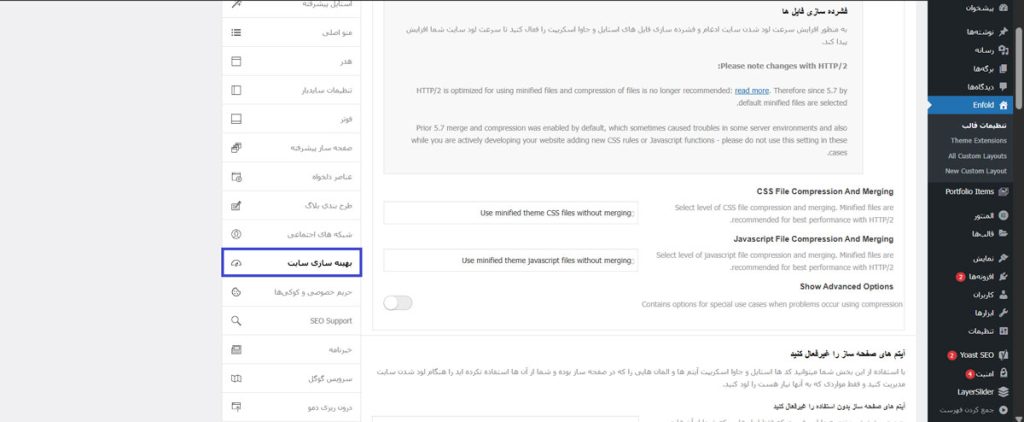Open تنظیمات قالب submenu link
1024x422 pixels.
tap(985, 125)
